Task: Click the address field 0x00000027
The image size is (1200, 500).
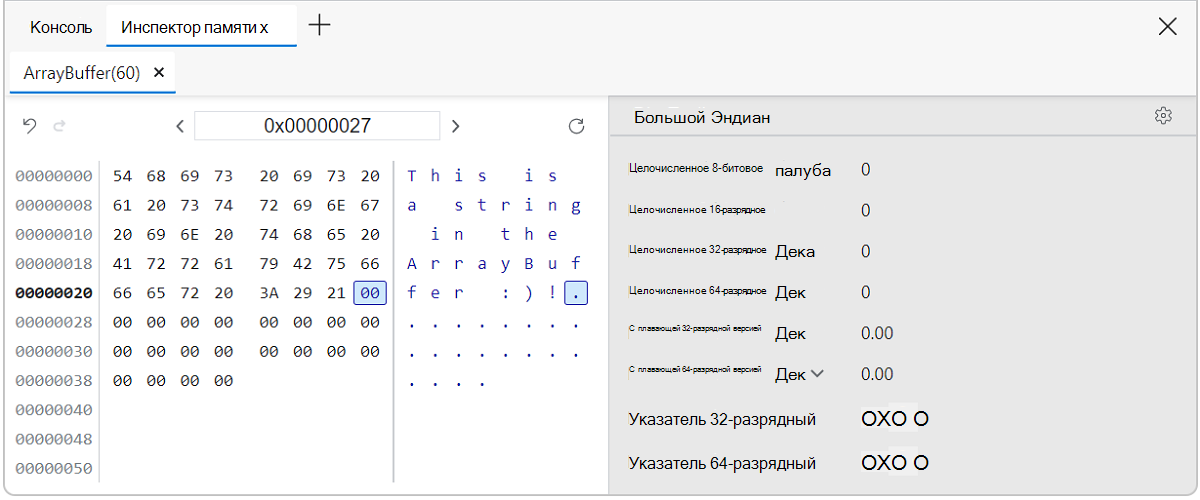Action: (317, 126)
